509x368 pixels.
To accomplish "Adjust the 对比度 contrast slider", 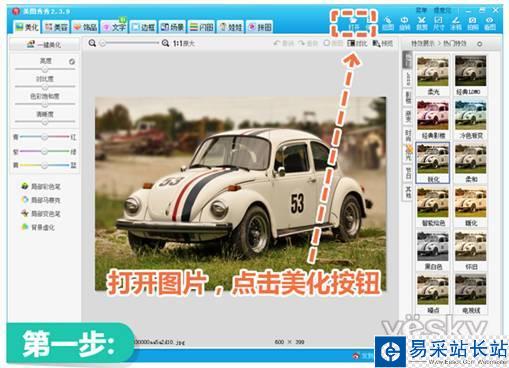I will (x=45, y=87).
